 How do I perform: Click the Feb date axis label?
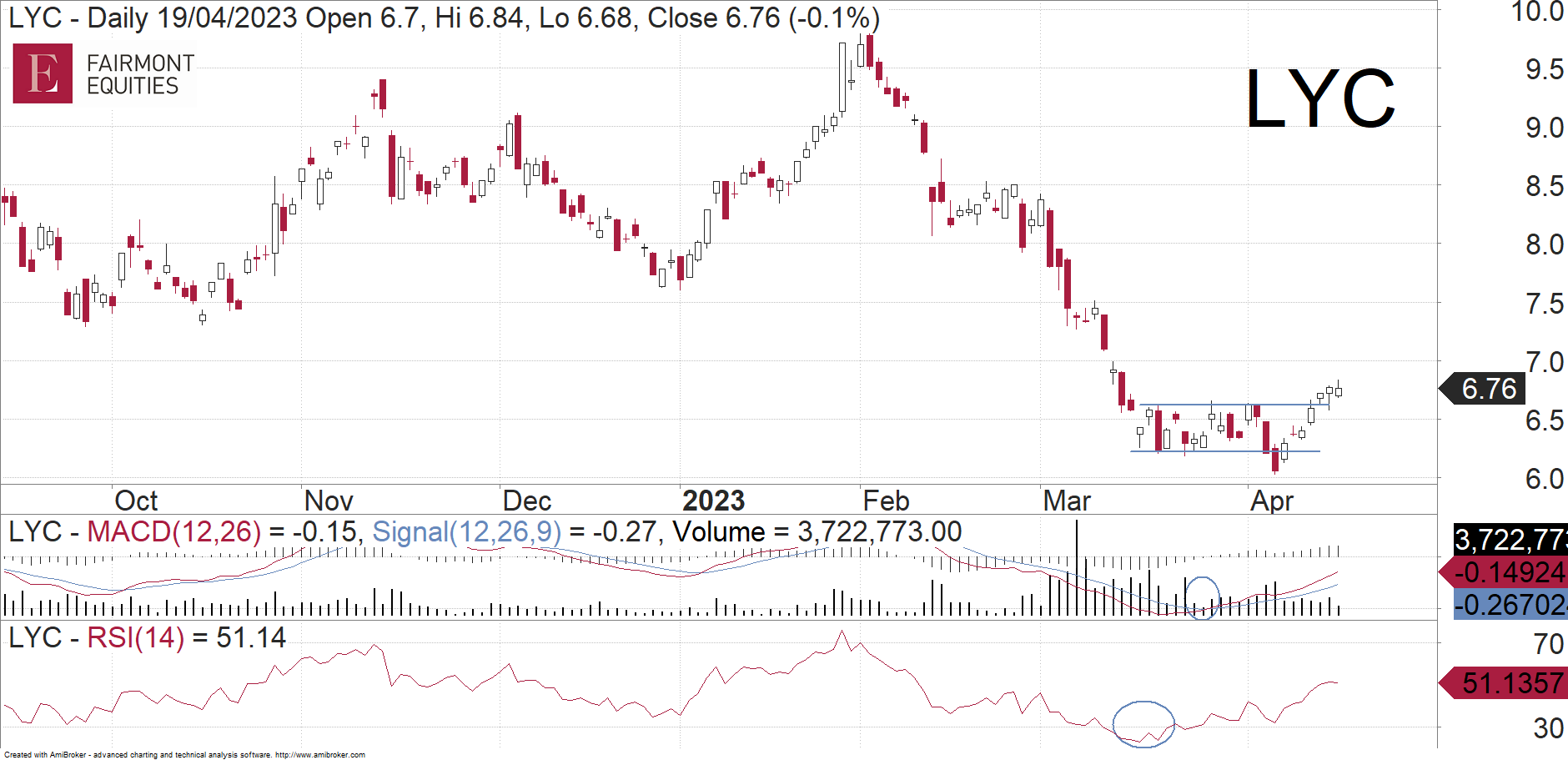pos(886,501)
